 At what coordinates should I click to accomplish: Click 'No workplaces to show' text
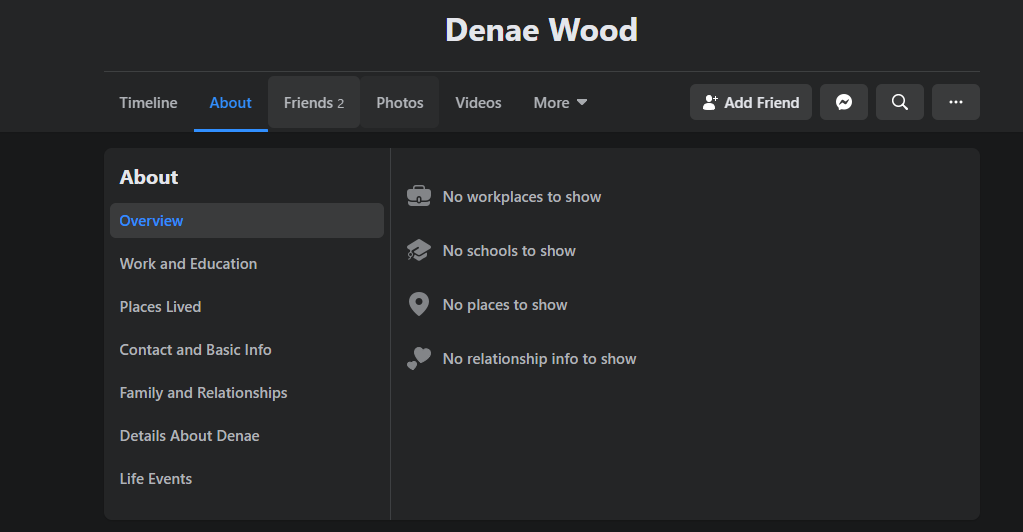pyautogui.click(x=522, y=196)
